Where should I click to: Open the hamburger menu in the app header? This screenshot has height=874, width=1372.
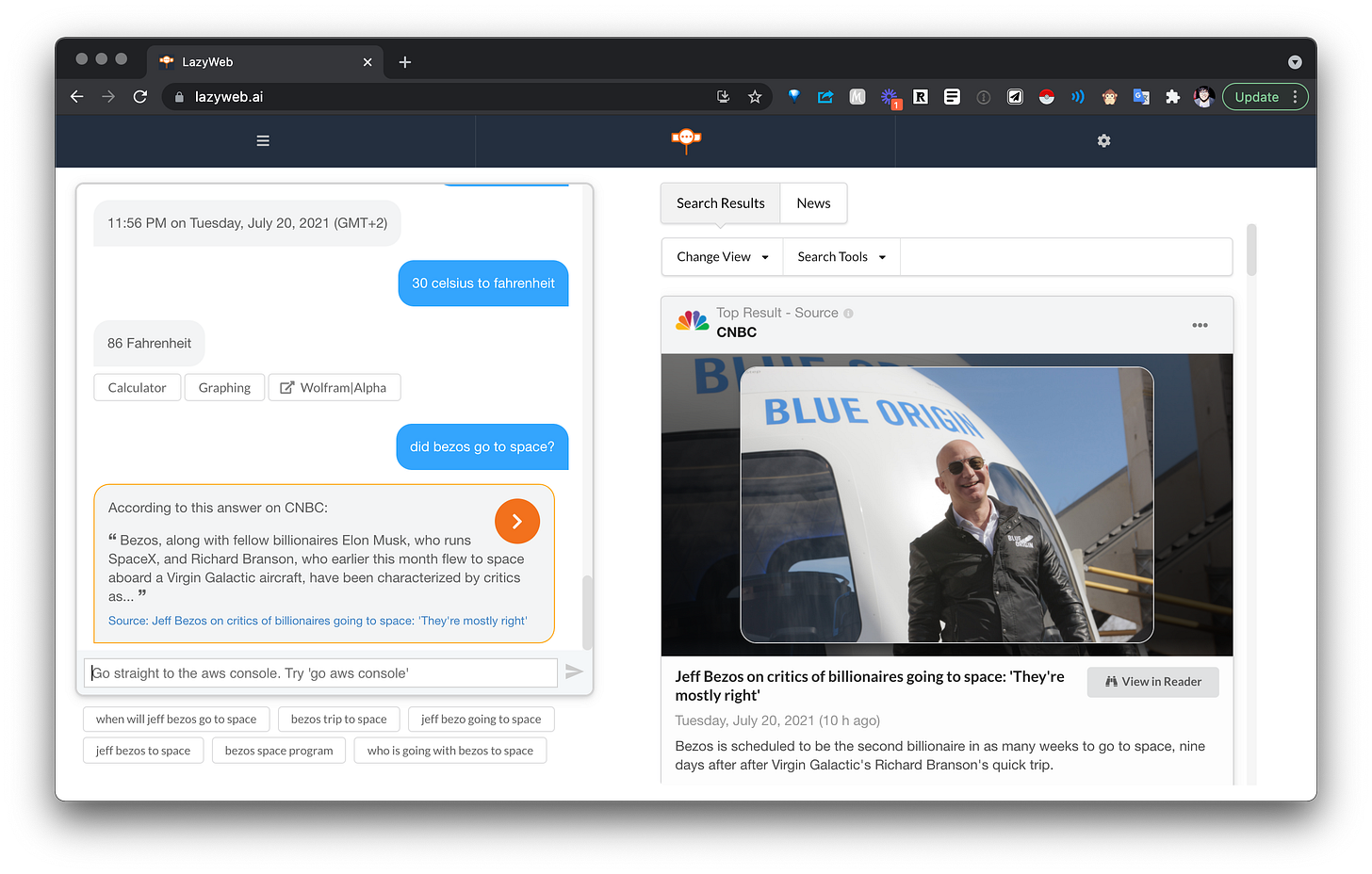pos(263,141)
